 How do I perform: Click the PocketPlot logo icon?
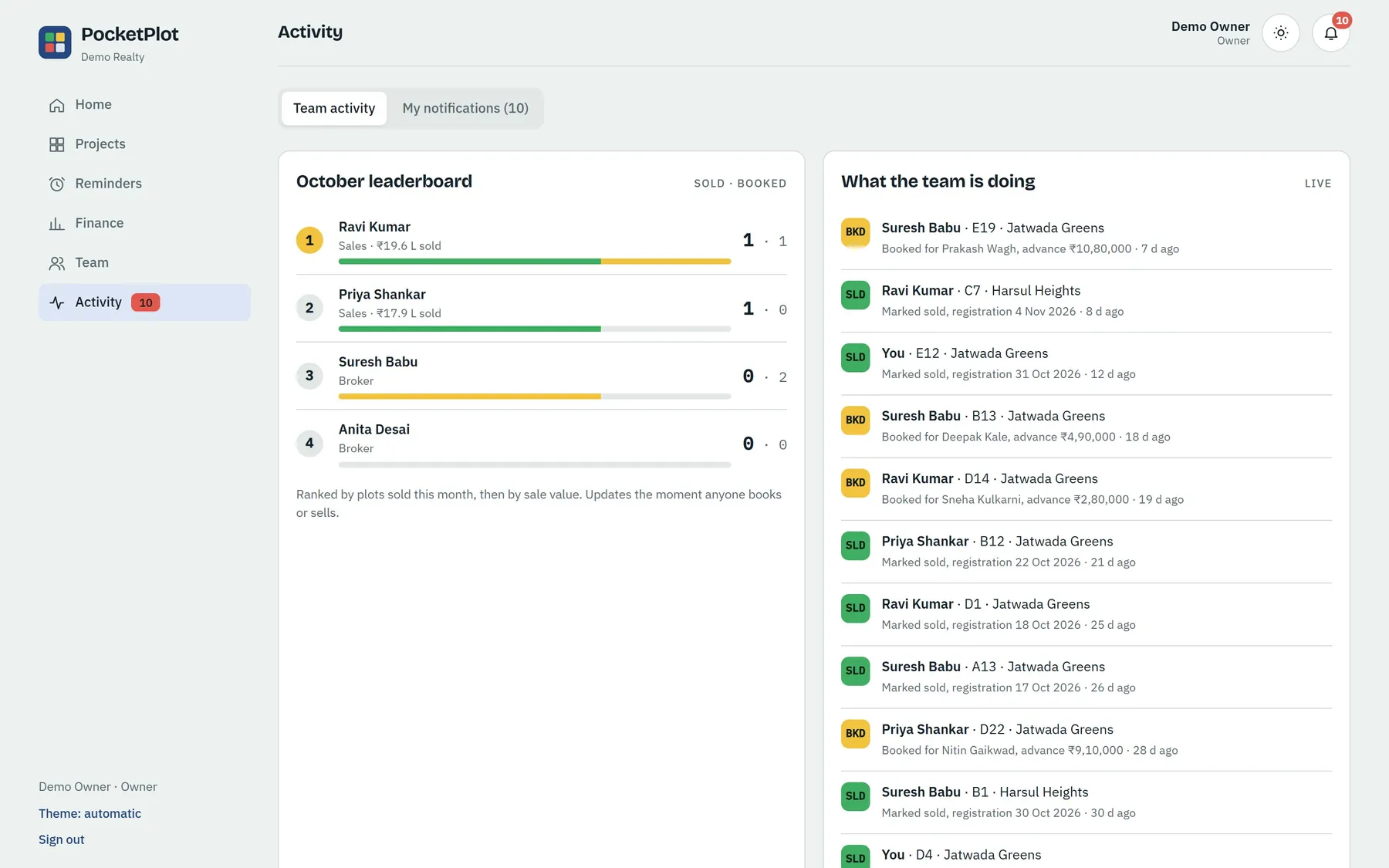pyautogui.click(x=55, y=42)
